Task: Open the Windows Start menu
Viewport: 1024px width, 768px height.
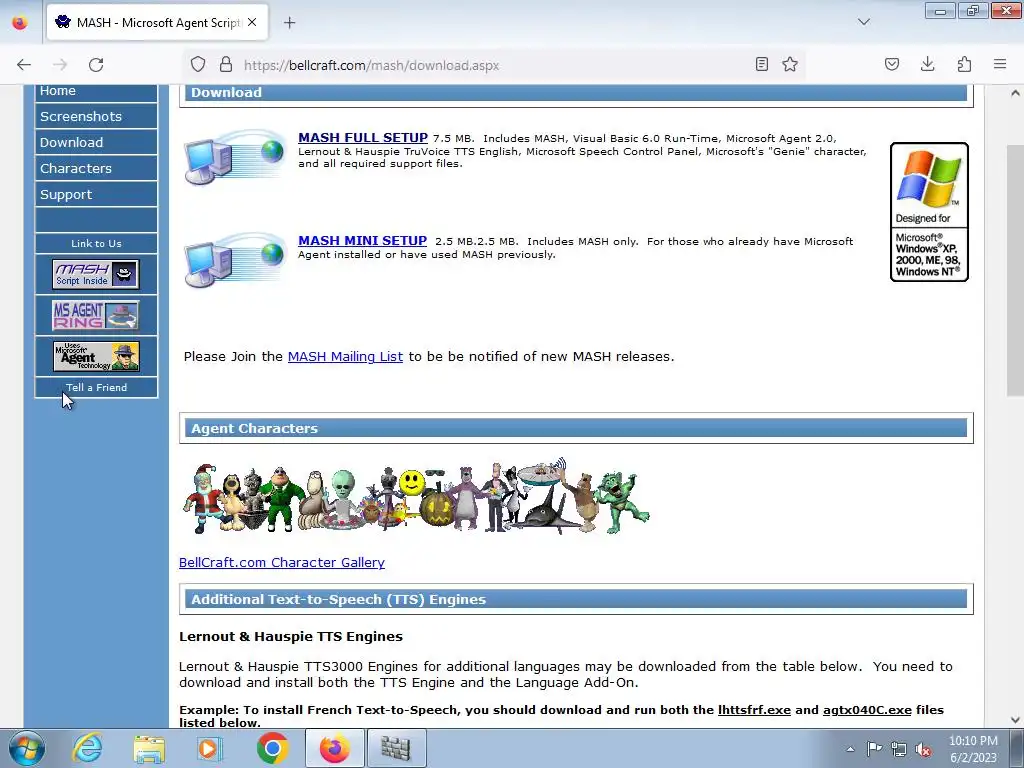Action: click(26, 748)
